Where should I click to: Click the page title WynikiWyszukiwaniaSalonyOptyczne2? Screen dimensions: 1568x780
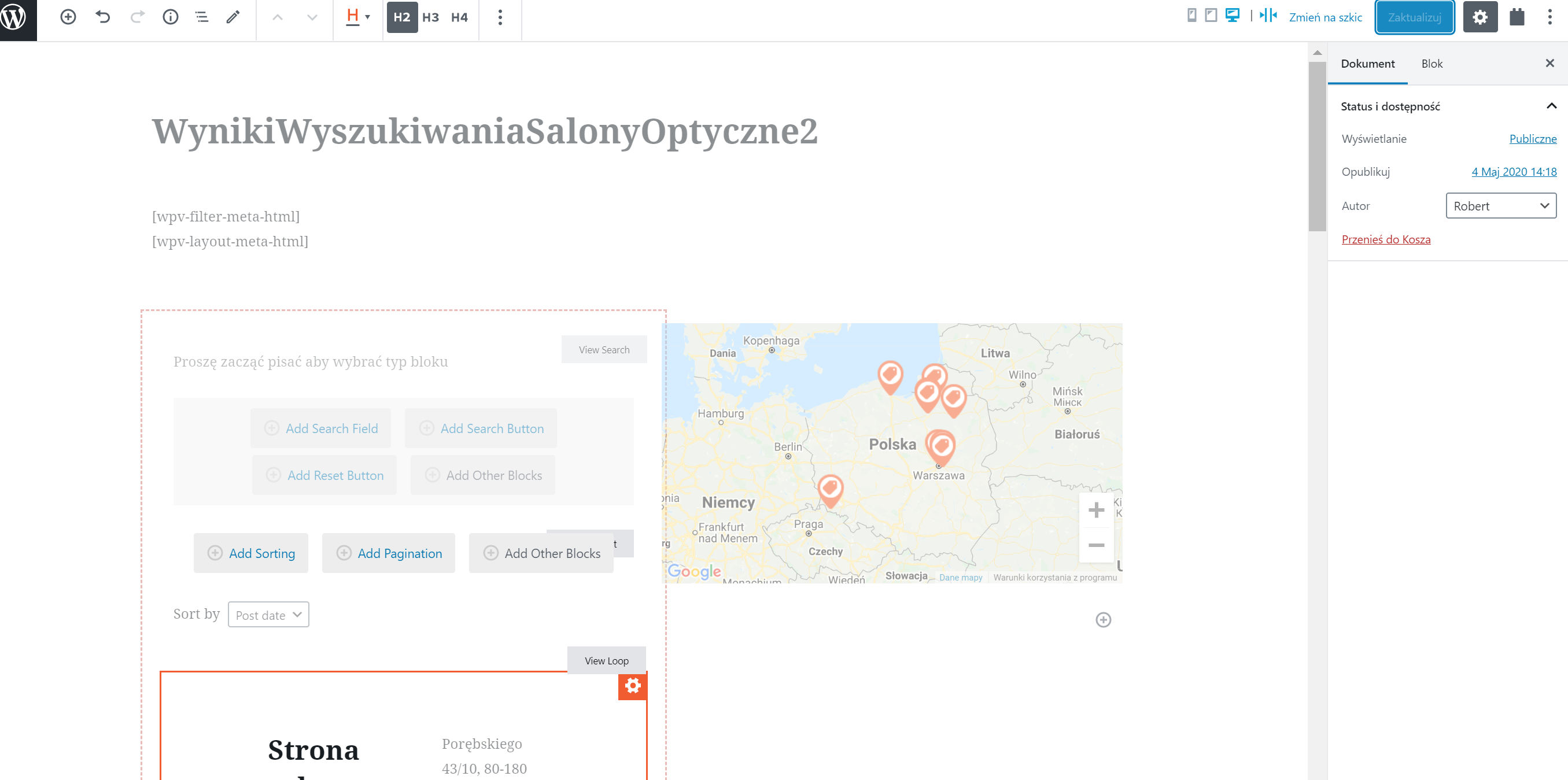coord(485,131)
